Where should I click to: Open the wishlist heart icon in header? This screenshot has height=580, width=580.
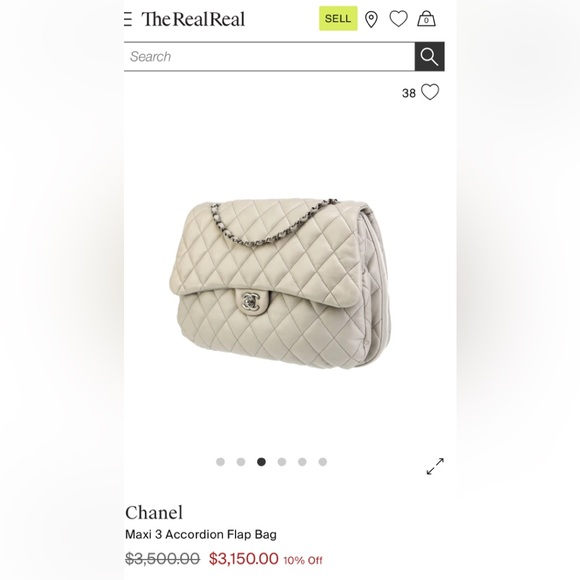point(398,18)
